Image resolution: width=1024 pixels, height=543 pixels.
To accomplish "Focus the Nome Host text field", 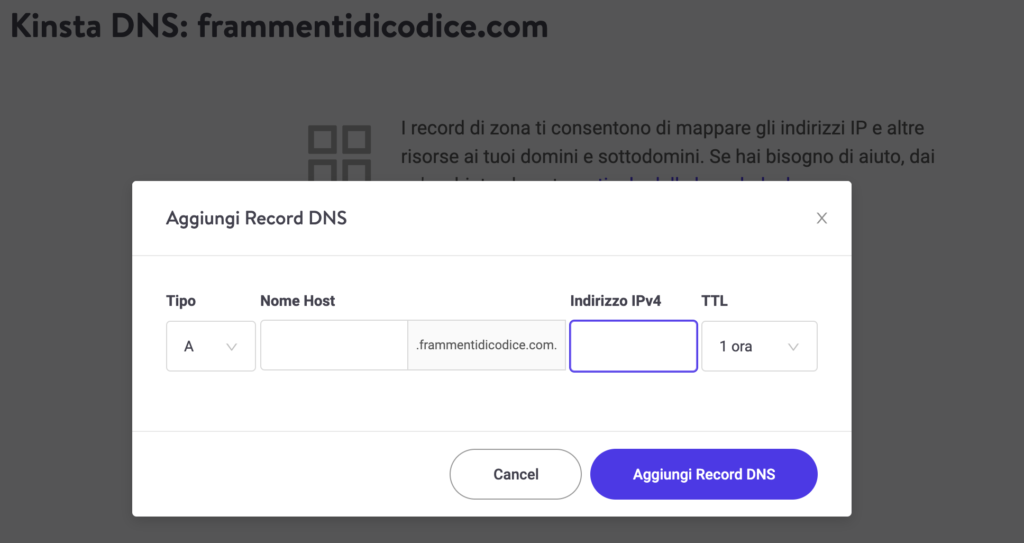I will [x=334, y=346].
